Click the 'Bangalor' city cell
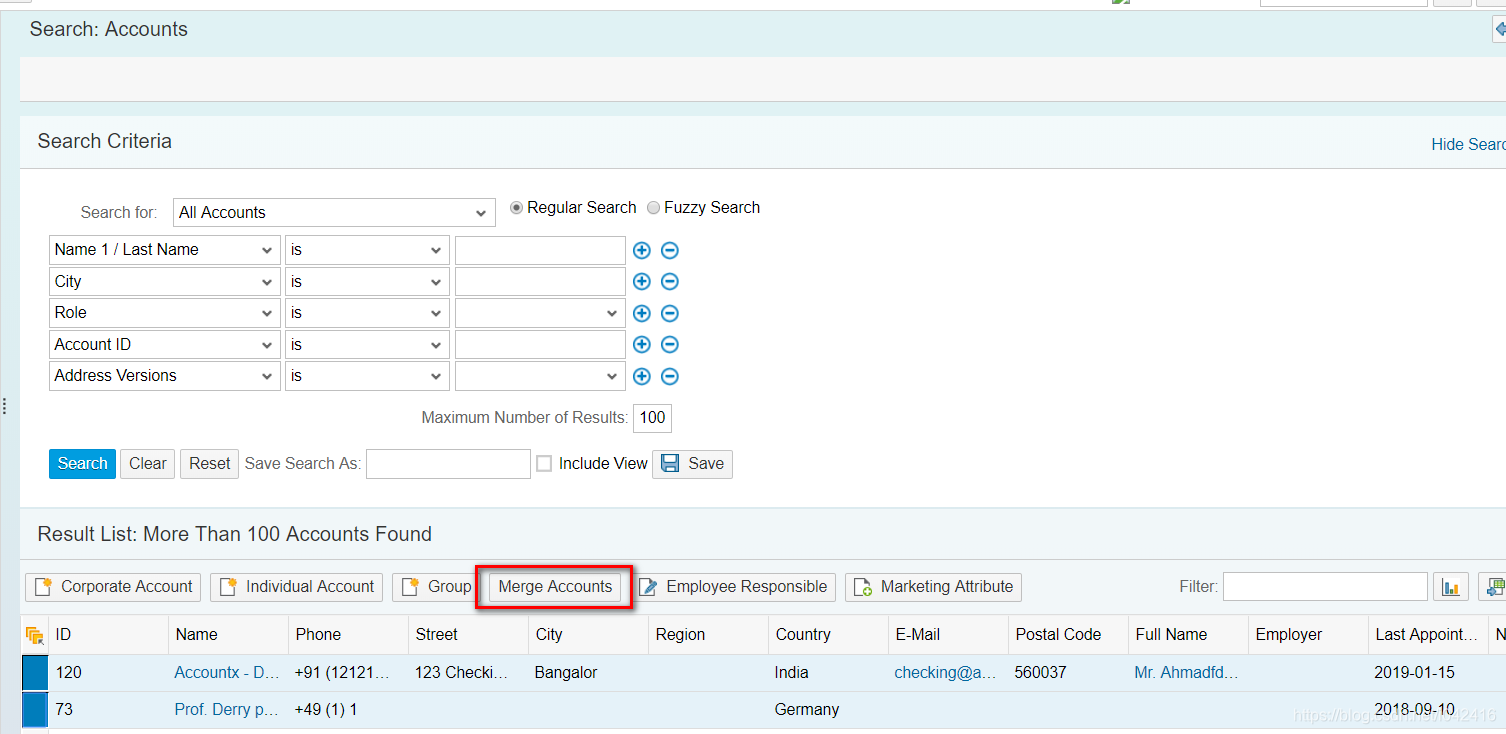The height and width of the screenshot is (734, 1506). (x=566, y=673)
